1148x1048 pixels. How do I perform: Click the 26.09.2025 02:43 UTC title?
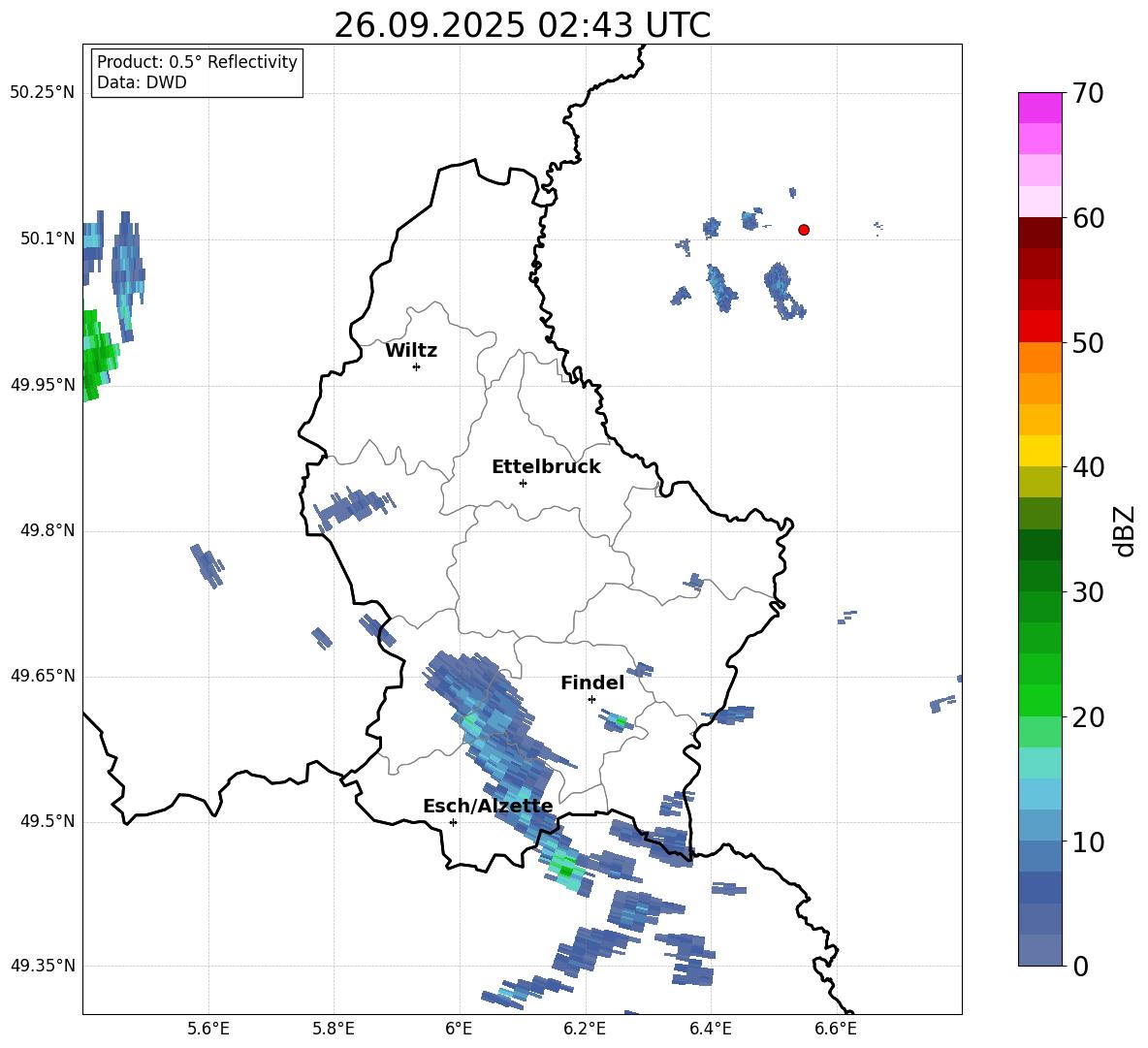pyautogui.click(x=522, y=25)
